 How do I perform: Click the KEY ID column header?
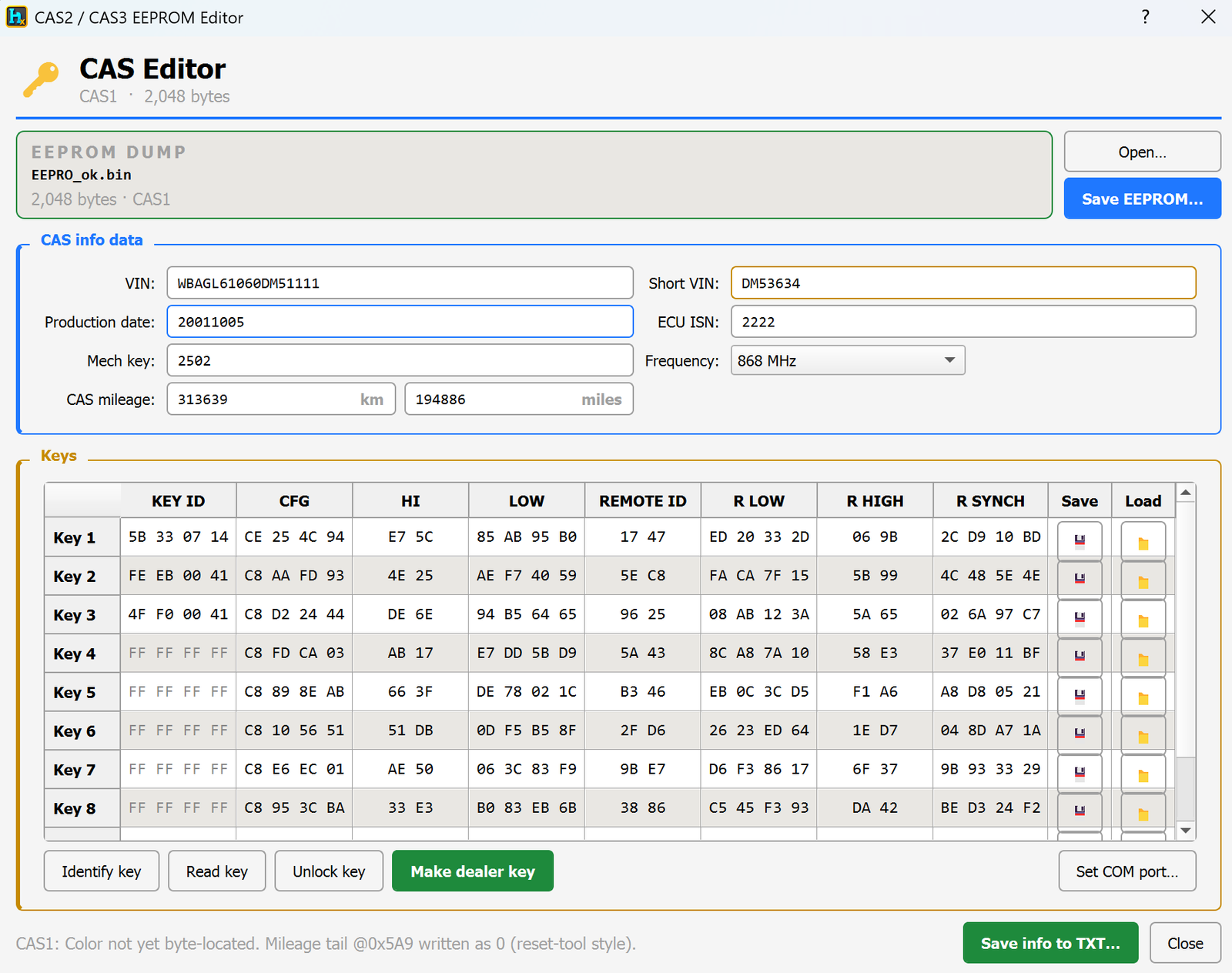178,500
